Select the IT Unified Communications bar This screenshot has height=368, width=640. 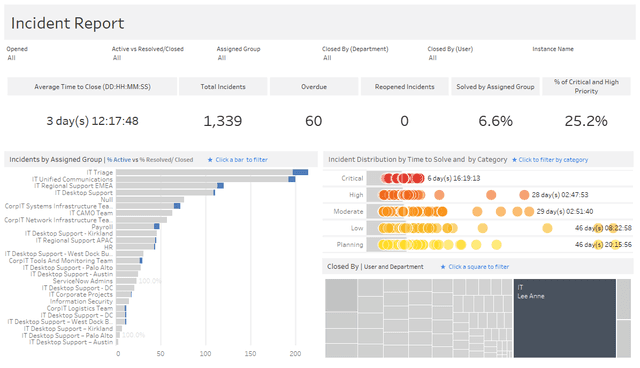pos(205,179)
